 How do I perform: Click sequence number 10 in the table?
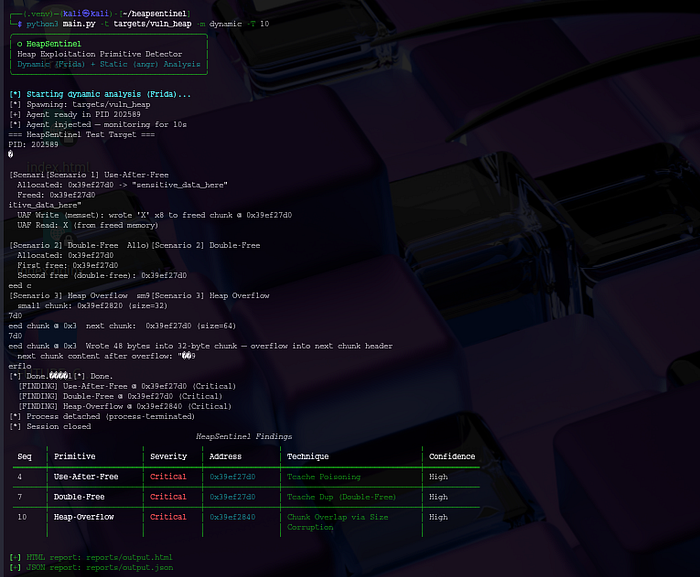(22, 517)
